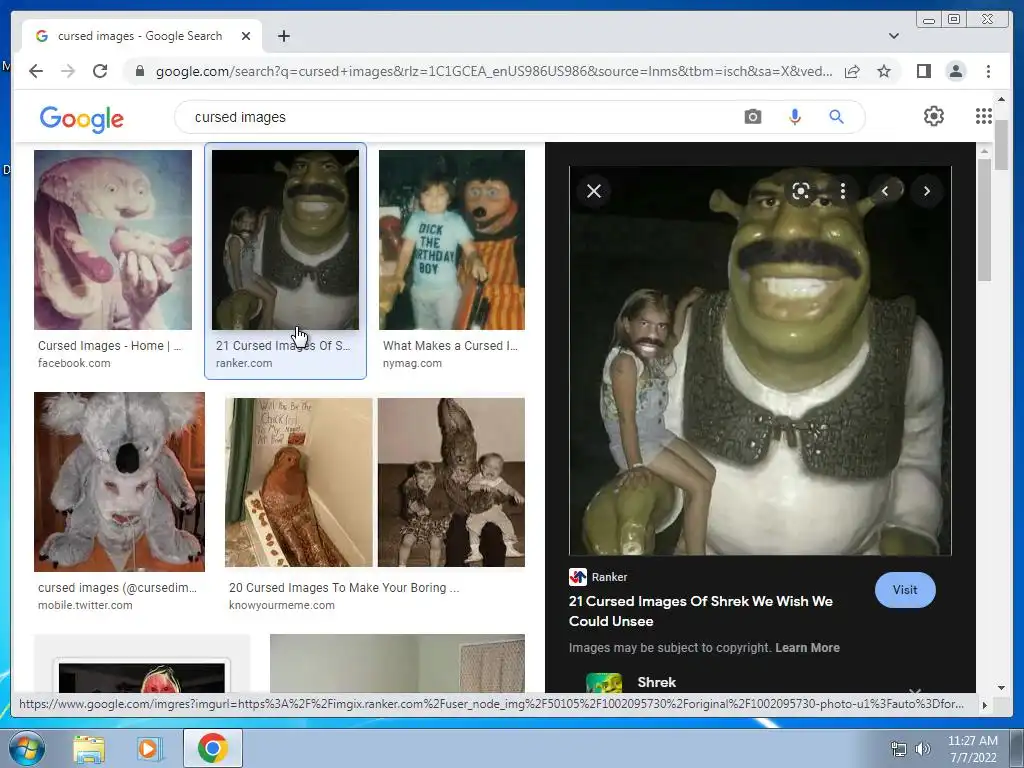1024x768 pixels.
Task: Click the network tray icon
Action: point(899,749)
